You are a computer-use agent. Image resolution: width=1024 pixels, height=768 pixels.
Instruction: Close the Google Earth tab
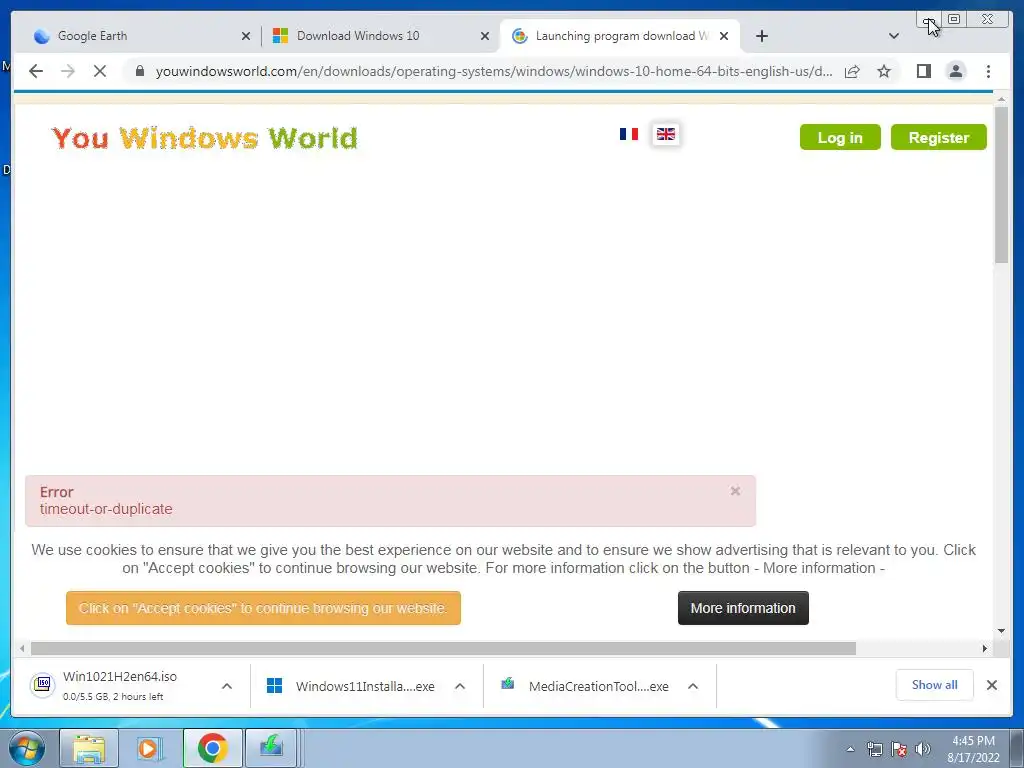tap(246, 36)
